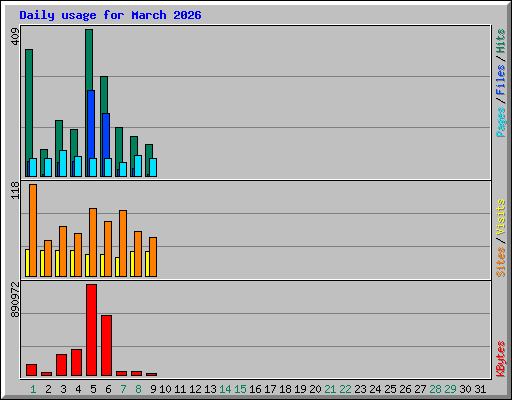Click the day 9 axis label
This screenshot has width=512, height=400.
(x=153, y=389)
